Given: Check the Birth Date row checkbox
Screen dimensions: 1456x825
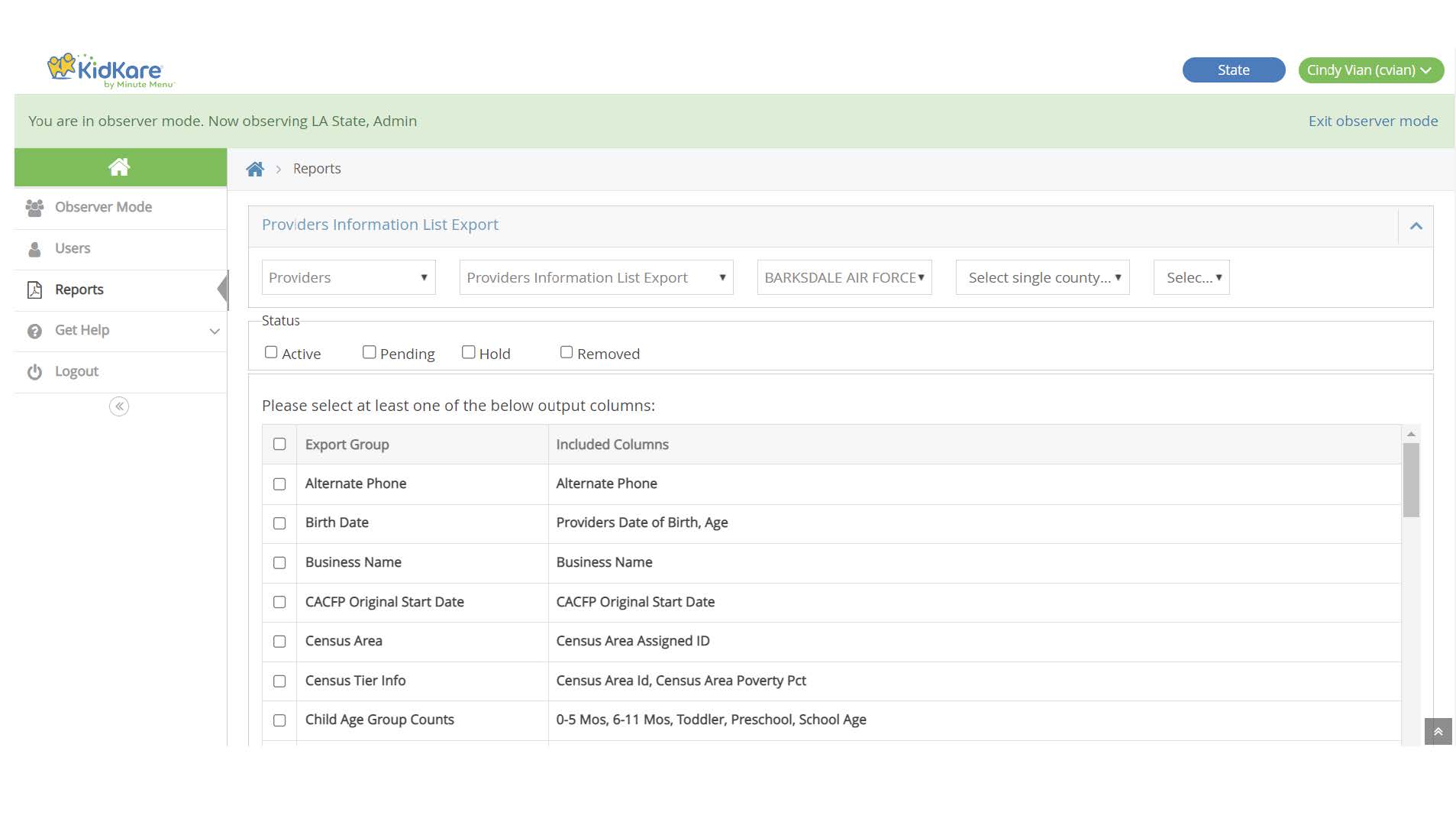Looking at the screenshot, I should tap(279, 523).
